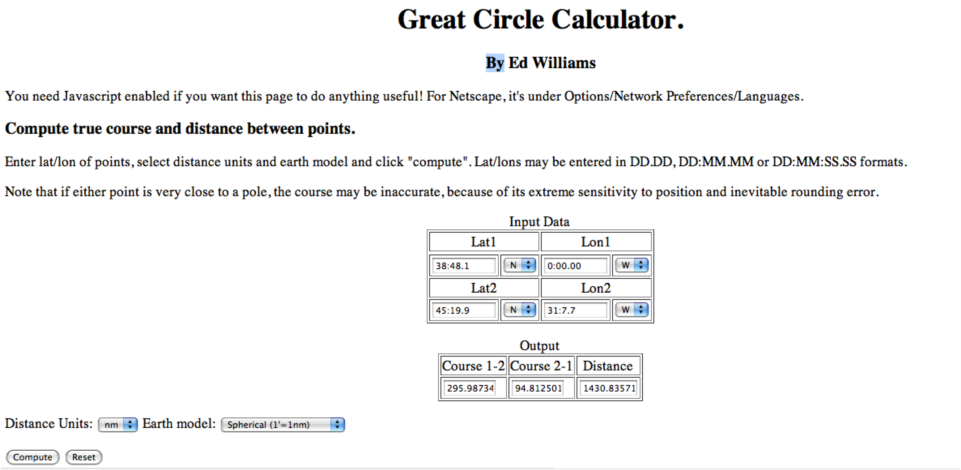This screenshot has height=470, width=961.
Task: Select the Distance output value field
Action: [x=607, y=388]
